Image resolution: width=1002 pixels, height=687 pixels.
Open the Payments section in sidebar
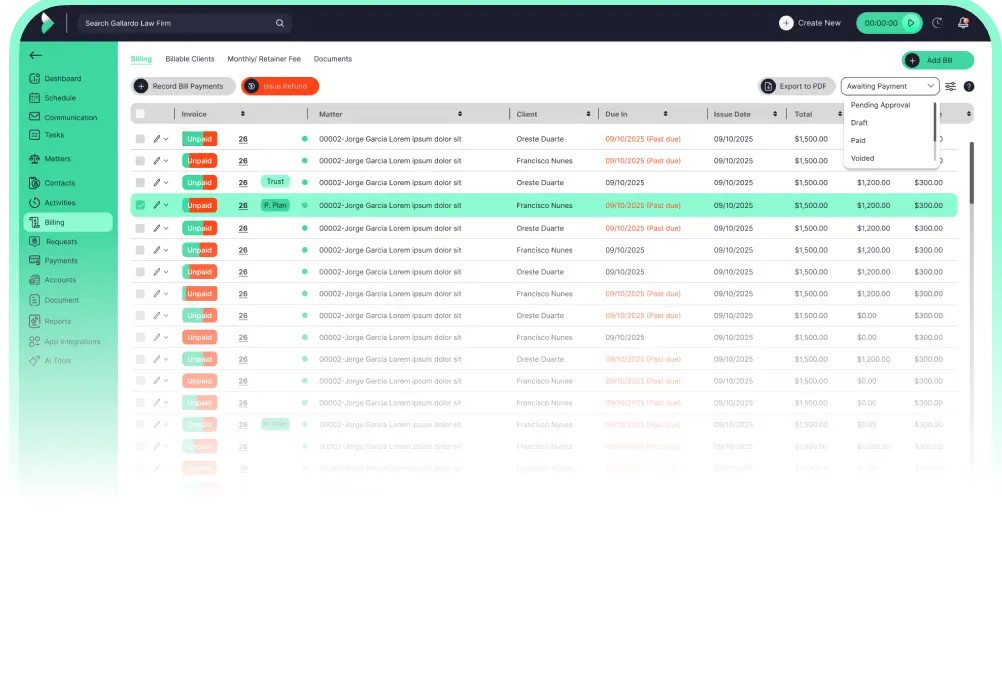[x=36, y=260]
